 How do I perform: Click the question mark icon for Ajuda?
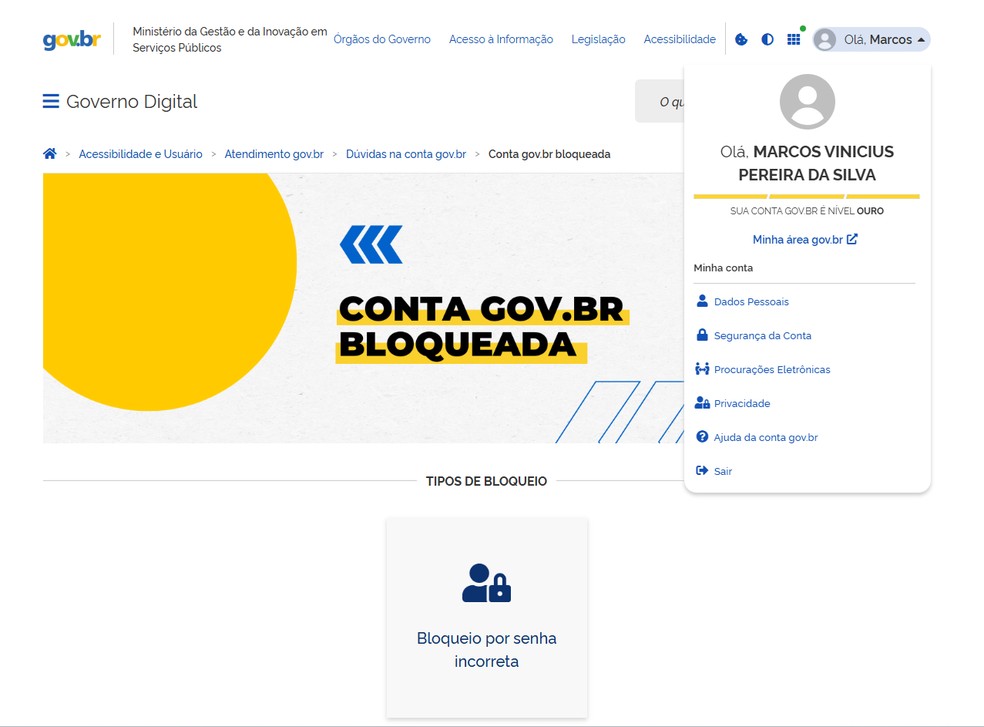point(700,437)
